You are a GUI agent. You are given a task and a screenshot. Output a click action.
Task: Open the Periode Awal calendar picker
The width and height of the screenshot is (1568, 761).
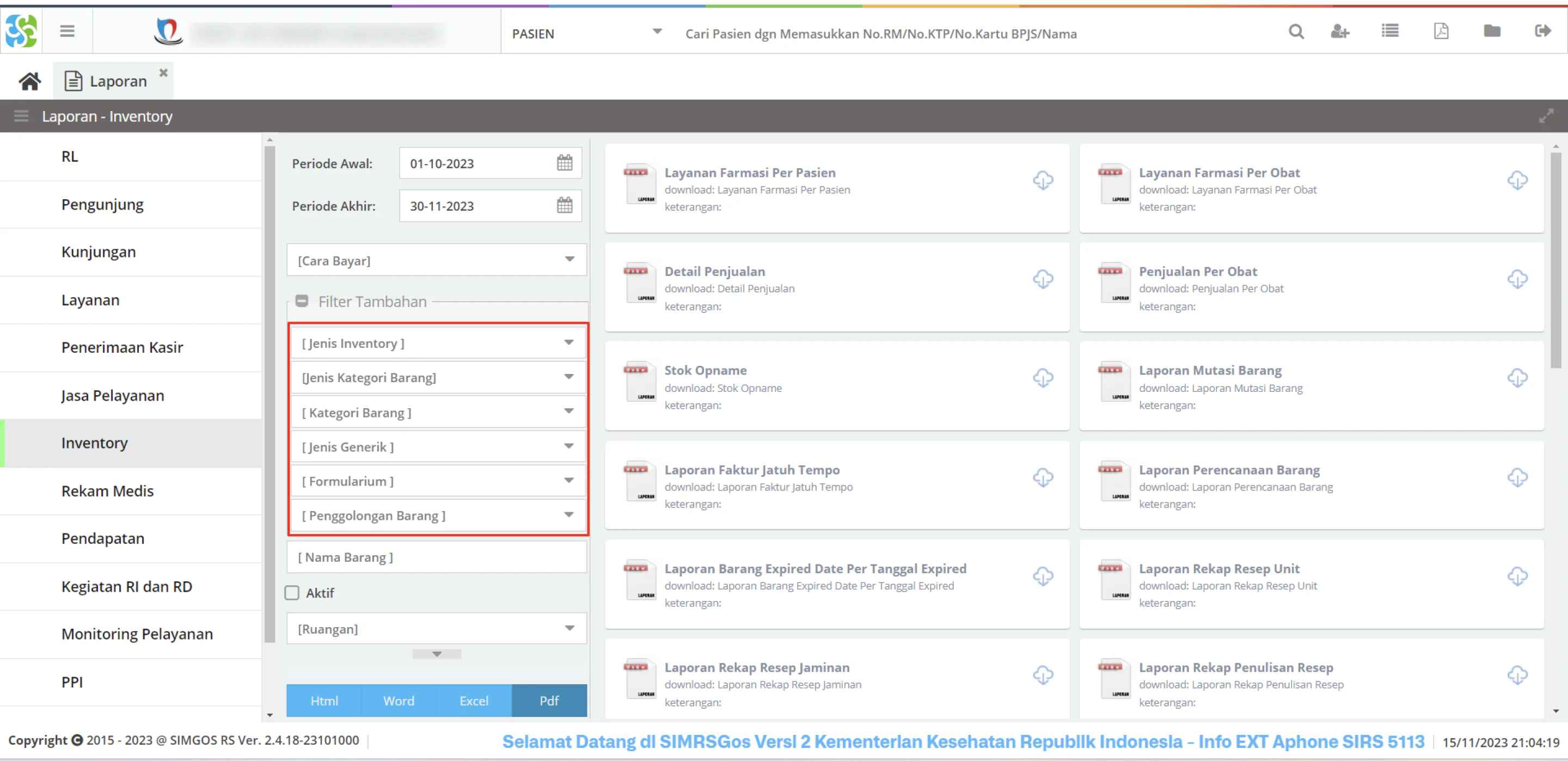point(564,163)
